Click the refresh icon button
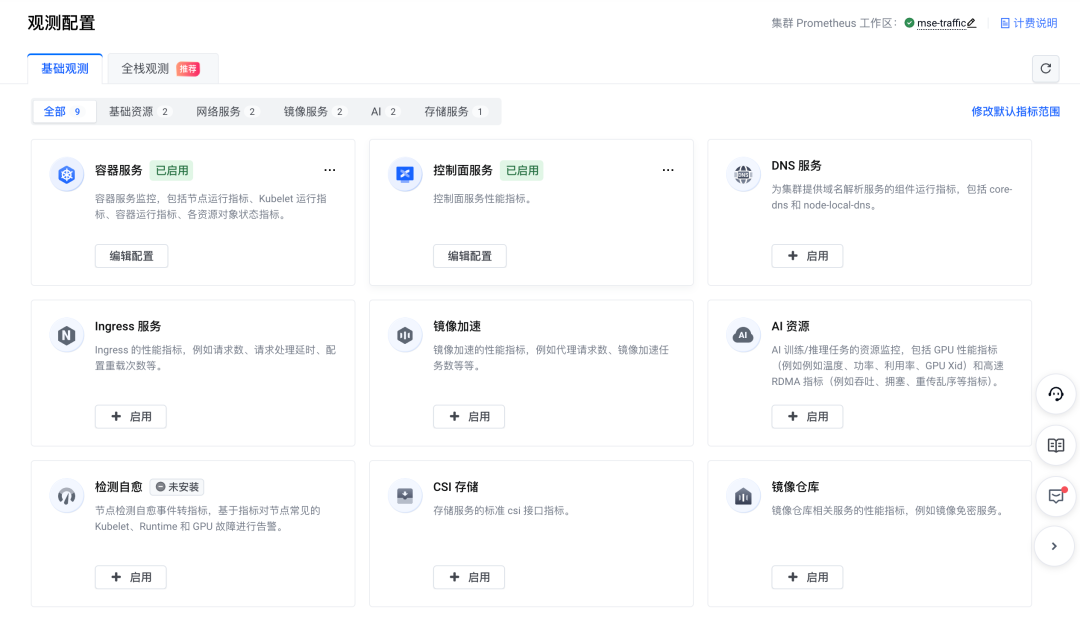This screenshot has height=629, width=1080. coord(1045,68)
